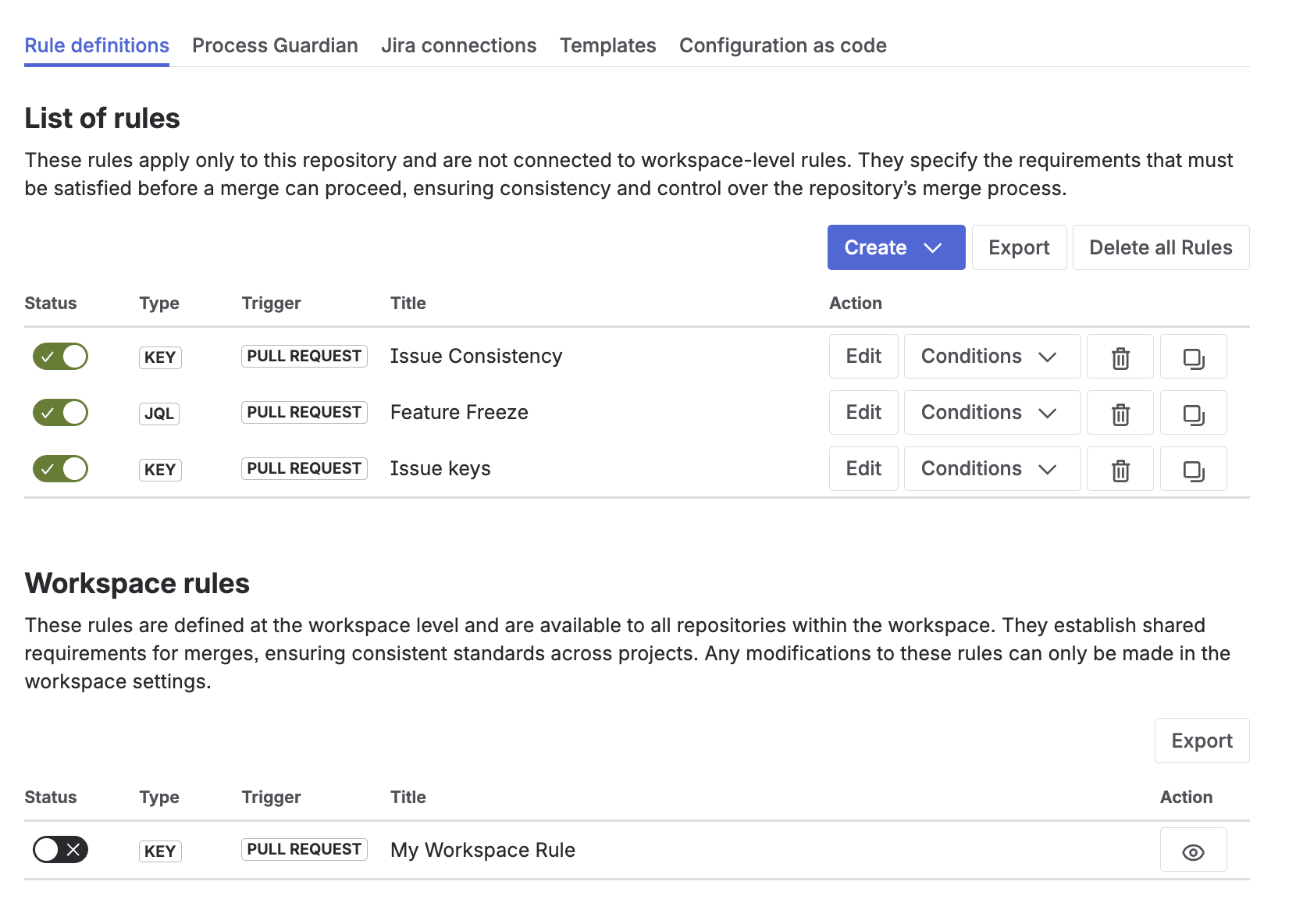The height and width of the screenshot is (924, 1296).
Task: Click the Feature Freeze title
Action: [x=459, y=413]
